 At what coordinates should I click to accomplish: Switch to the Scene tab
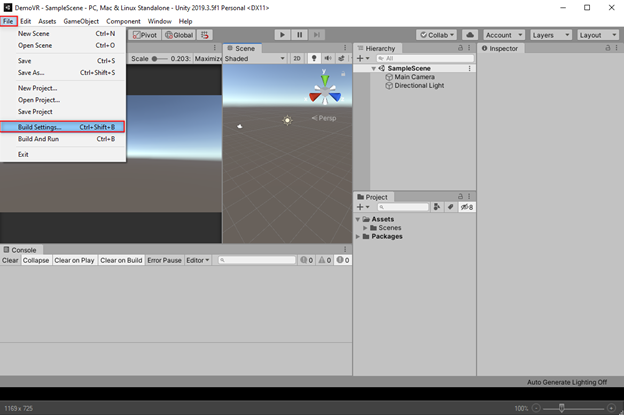coord(241,48)
